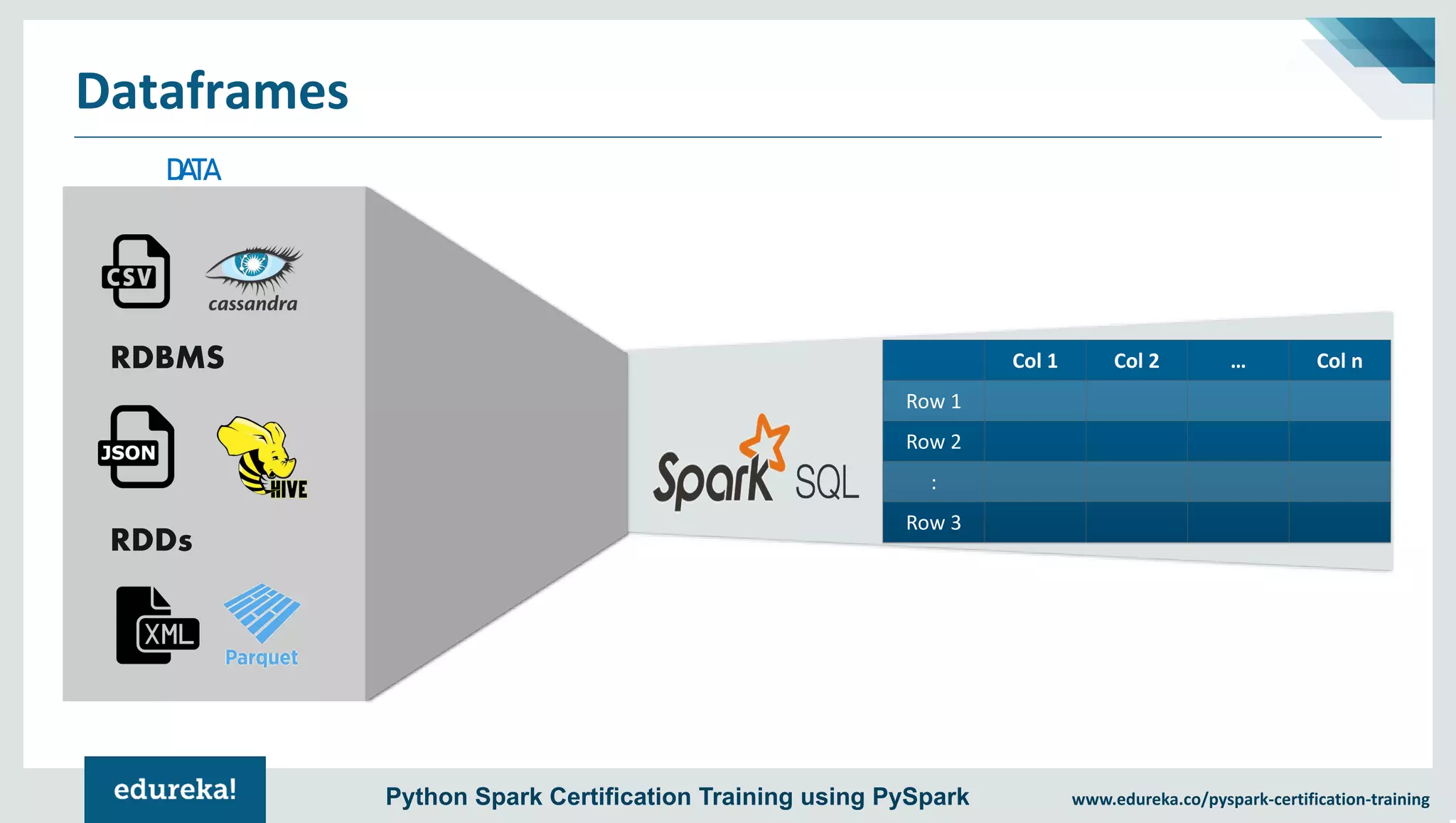This screenshot has height=823, width=1456.
Task: Select the Parquet logo
Action: (262, 625)
